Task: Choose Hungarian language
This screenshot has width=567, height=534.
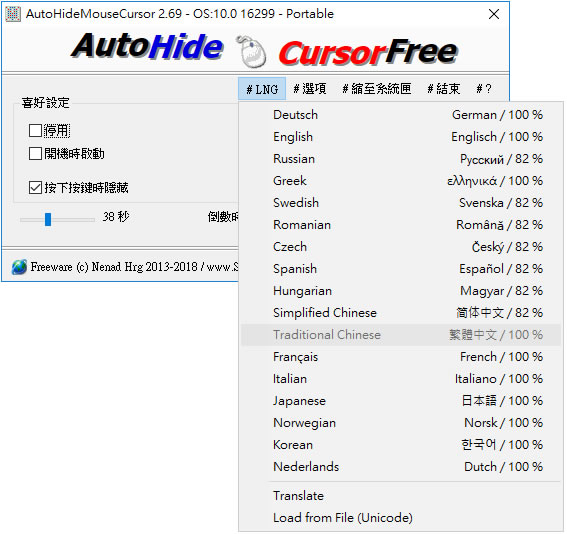Action: pos(401,291)
